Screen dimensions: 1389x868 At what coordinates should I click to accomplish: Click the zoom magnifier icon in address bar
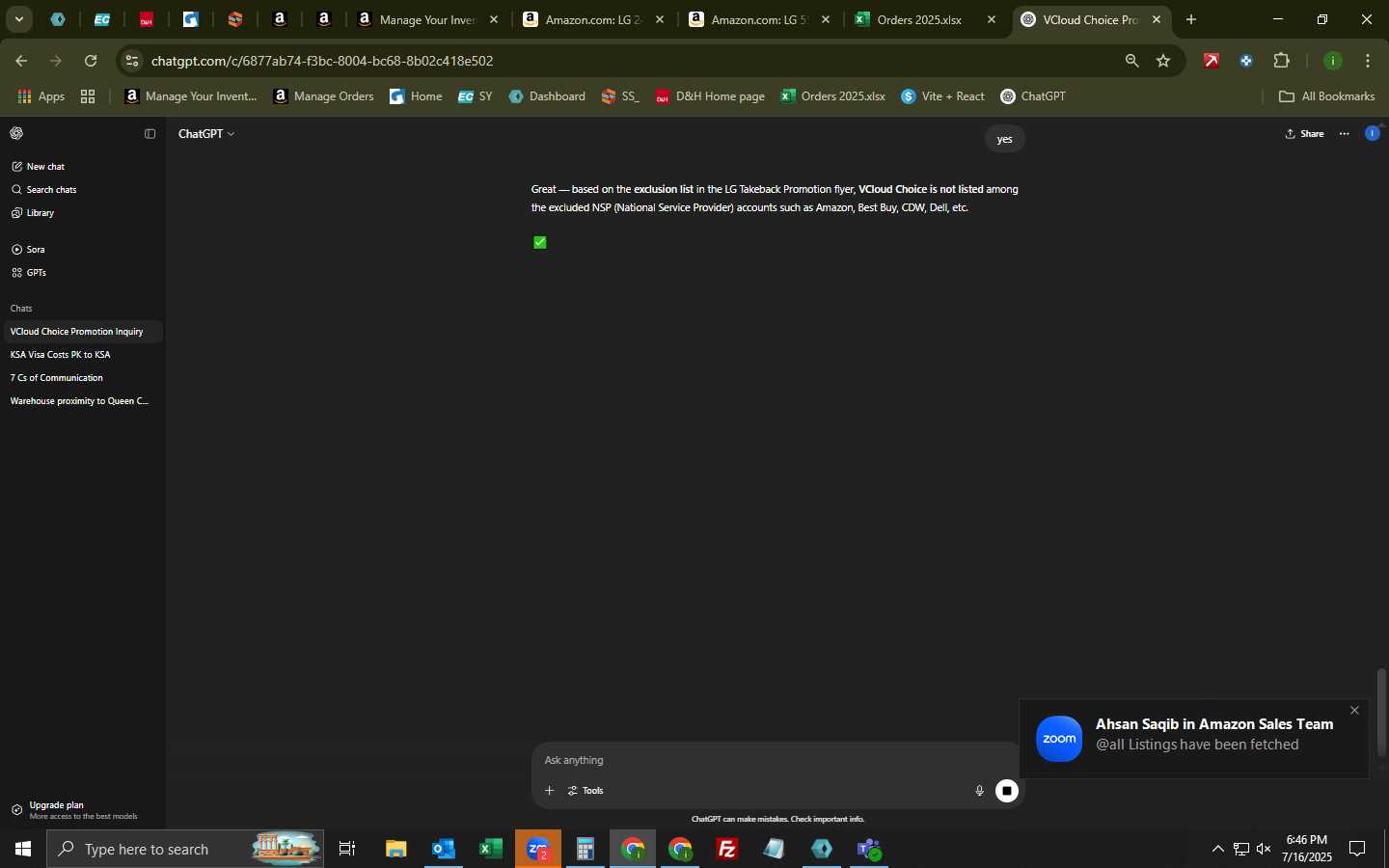pyautogui.click(x=1131, y=61)
